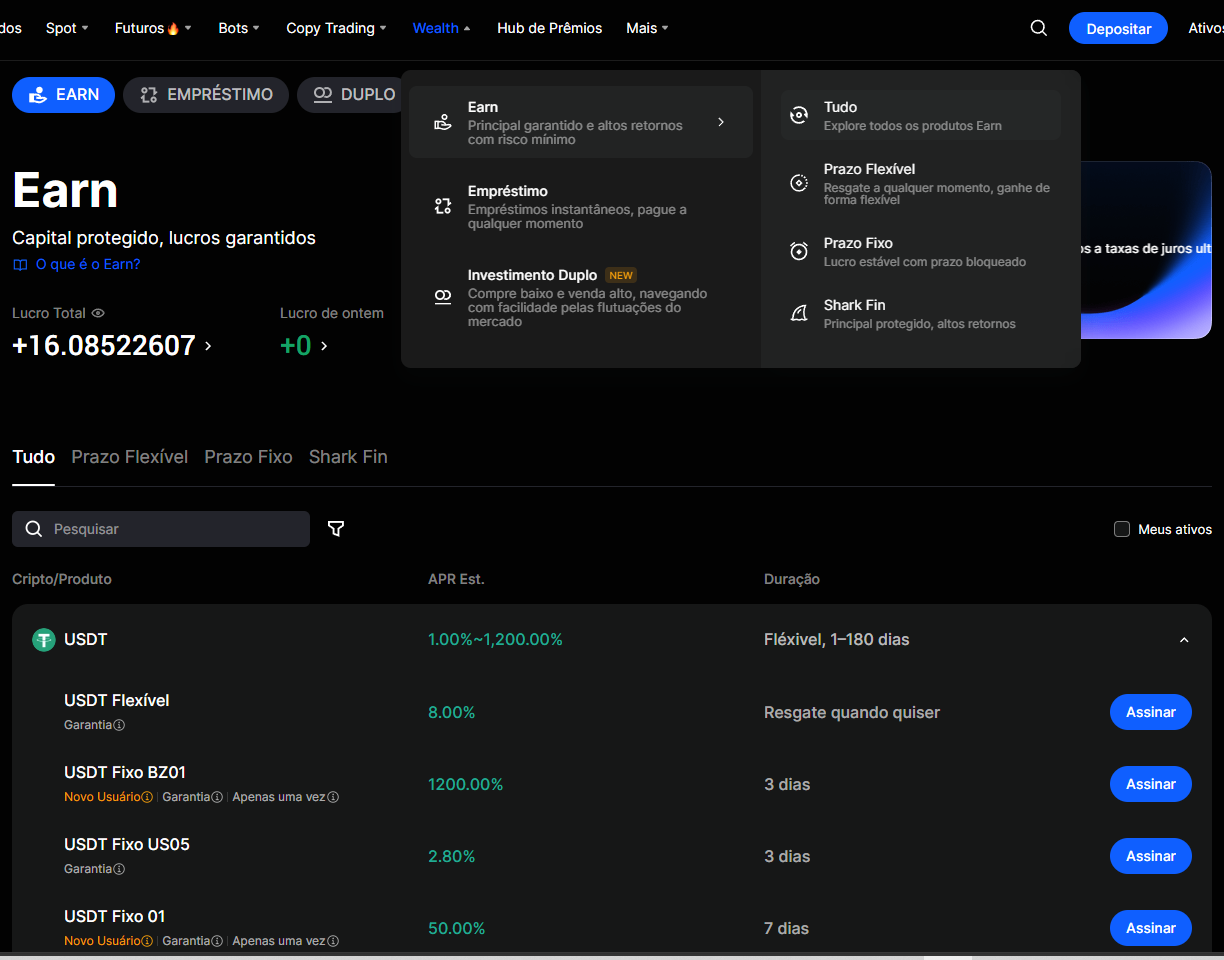Click the USDT coin logo icon
Viewport: 1224px width, 960px height.
[43, 639]
